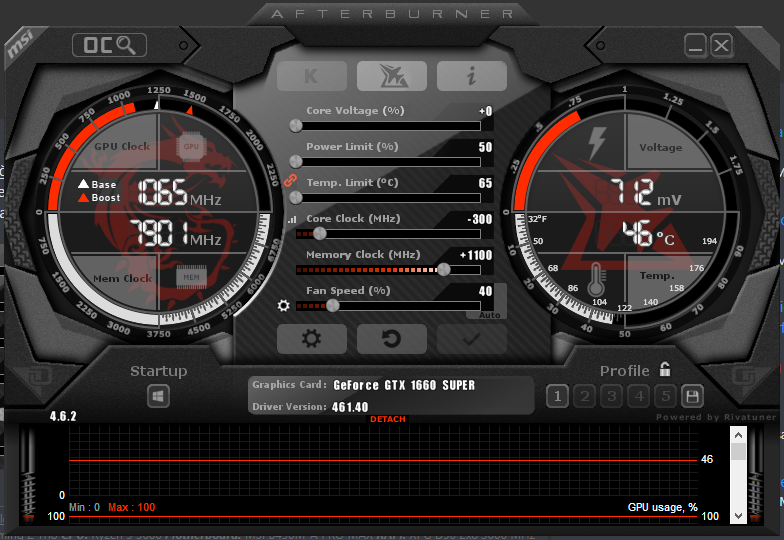Save the current profile with floppy icon
Viewport: 784px width, 540px height.
pos(692,397)
